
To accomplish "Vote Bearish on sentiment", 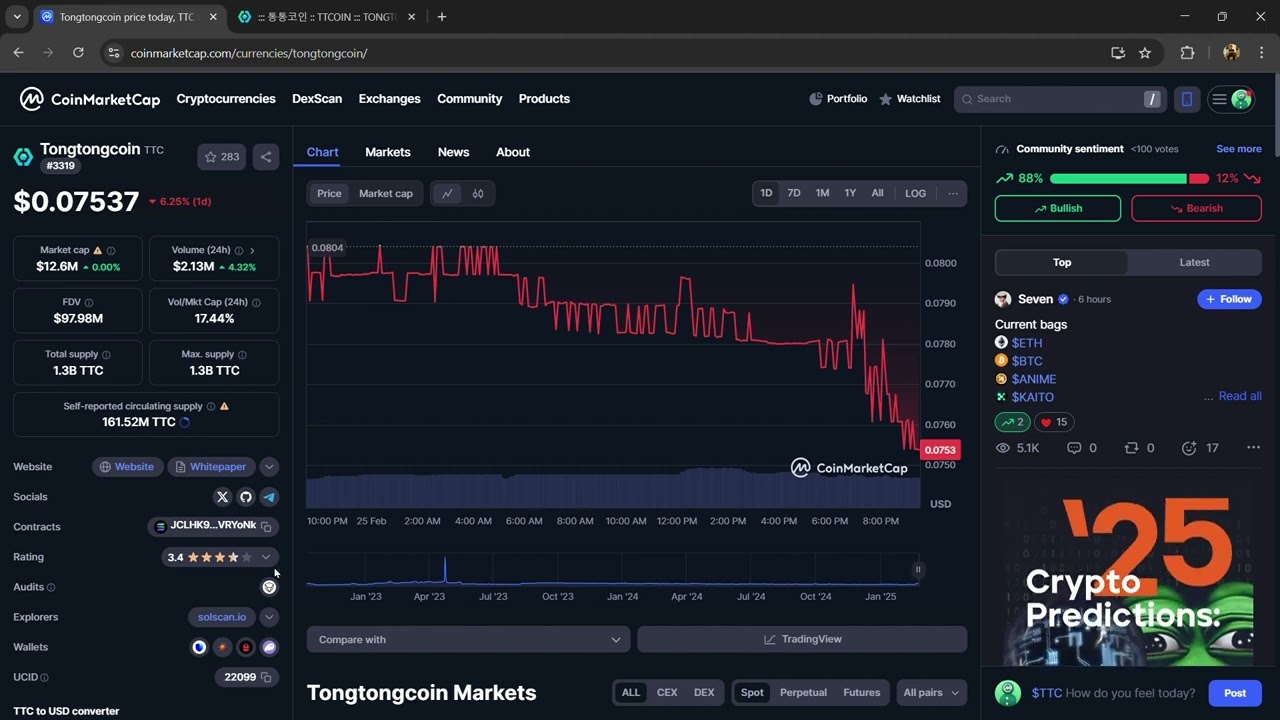I will pos(1196,208).
